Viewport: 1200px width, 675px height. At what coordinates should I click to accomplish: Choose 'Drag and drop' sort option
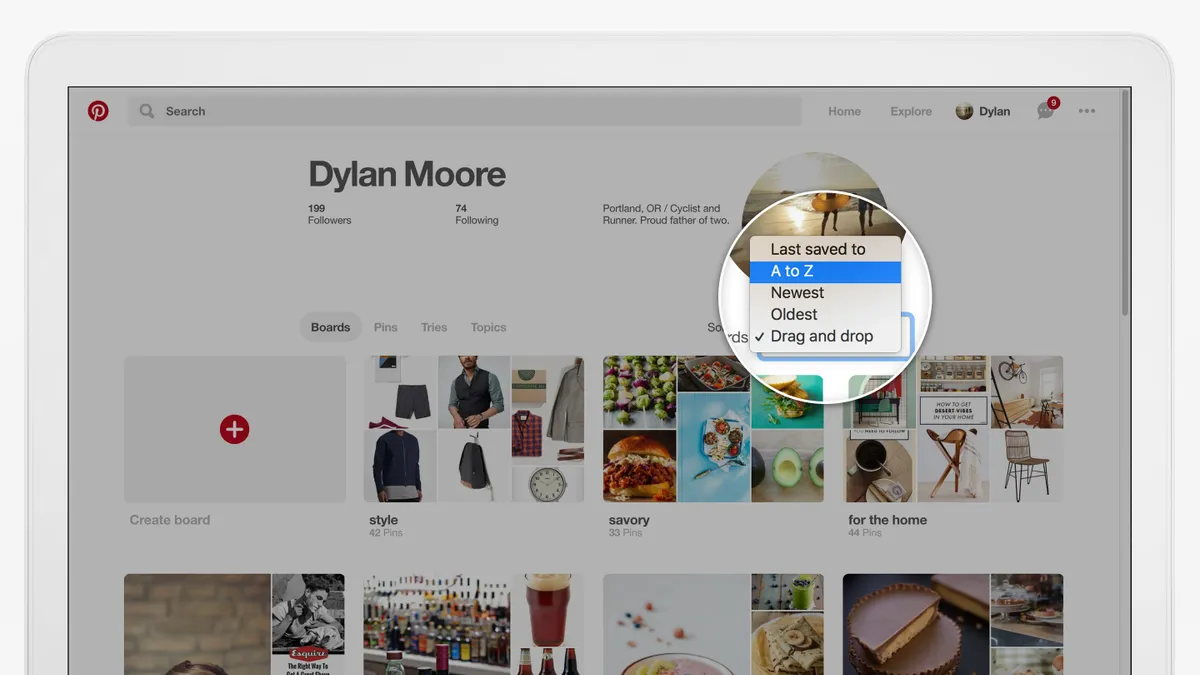click(x=826, y=337)
